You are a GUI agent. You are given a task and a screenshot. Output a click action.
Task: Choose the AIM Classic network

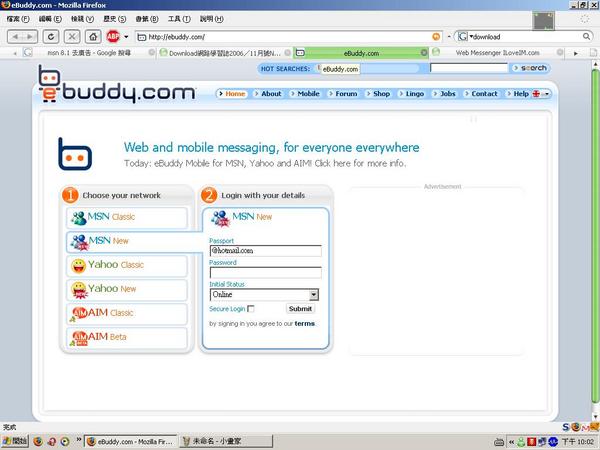pos(127,314)
